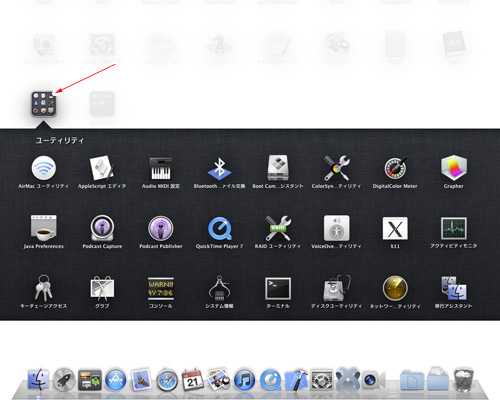Open Terminal app
The image size is (500, 400).
pyautogui.click(x=278, y=288)
